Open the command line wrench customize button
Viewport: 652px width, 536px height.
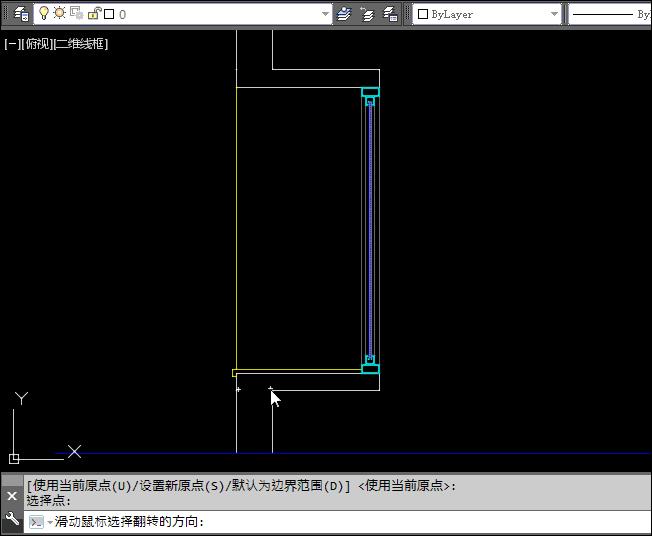click(12, 518)
